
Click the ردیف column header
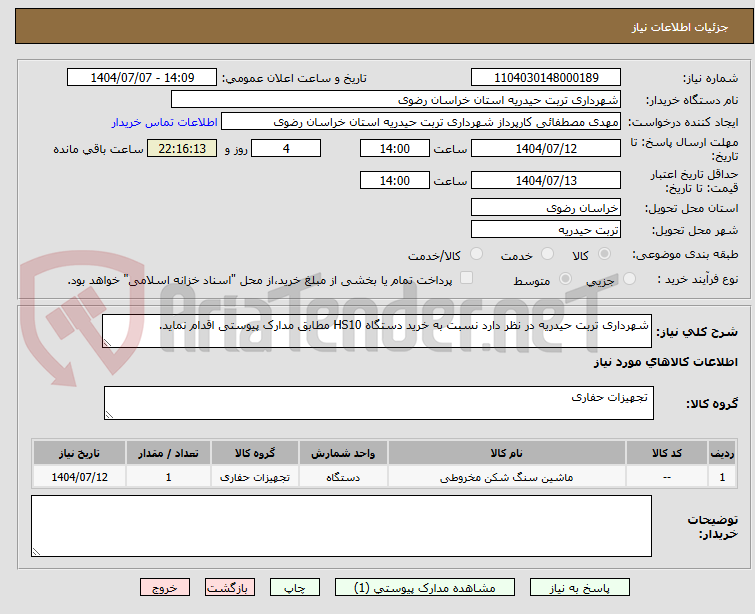(x=722, y=453)
